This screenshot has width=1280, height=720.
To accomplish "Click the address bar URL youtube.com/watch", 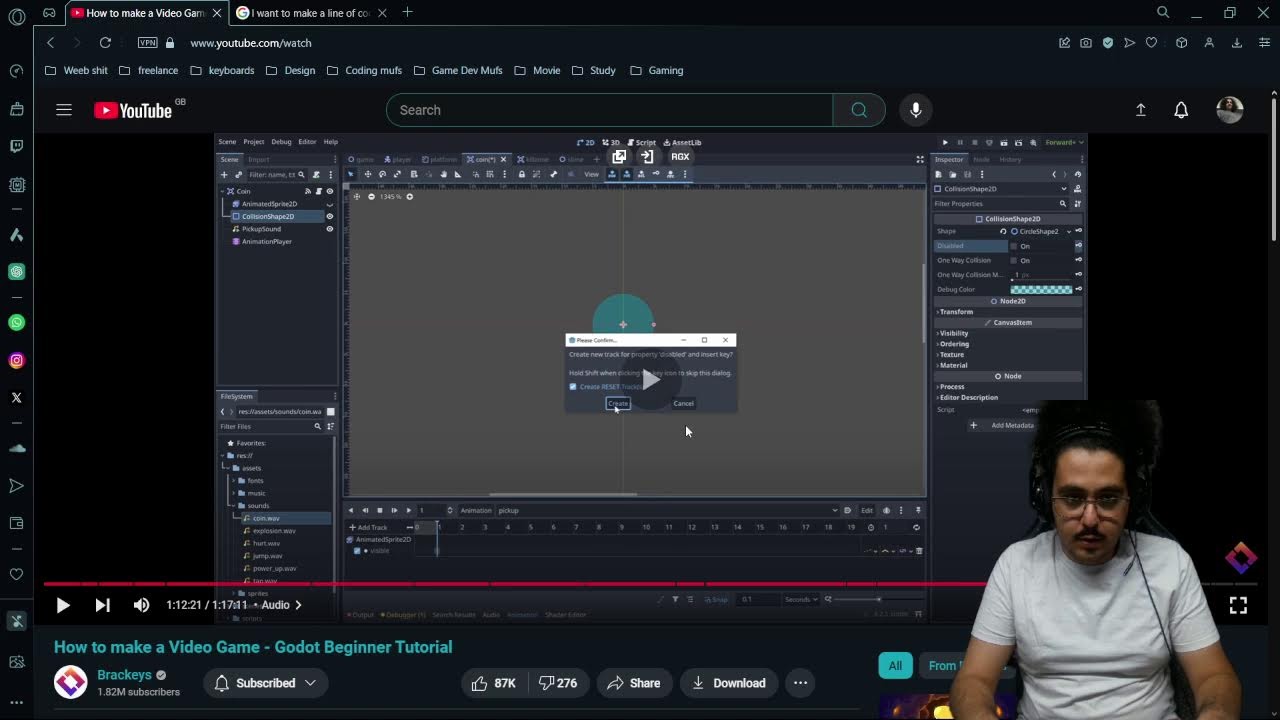I will [x=251, y=43].
